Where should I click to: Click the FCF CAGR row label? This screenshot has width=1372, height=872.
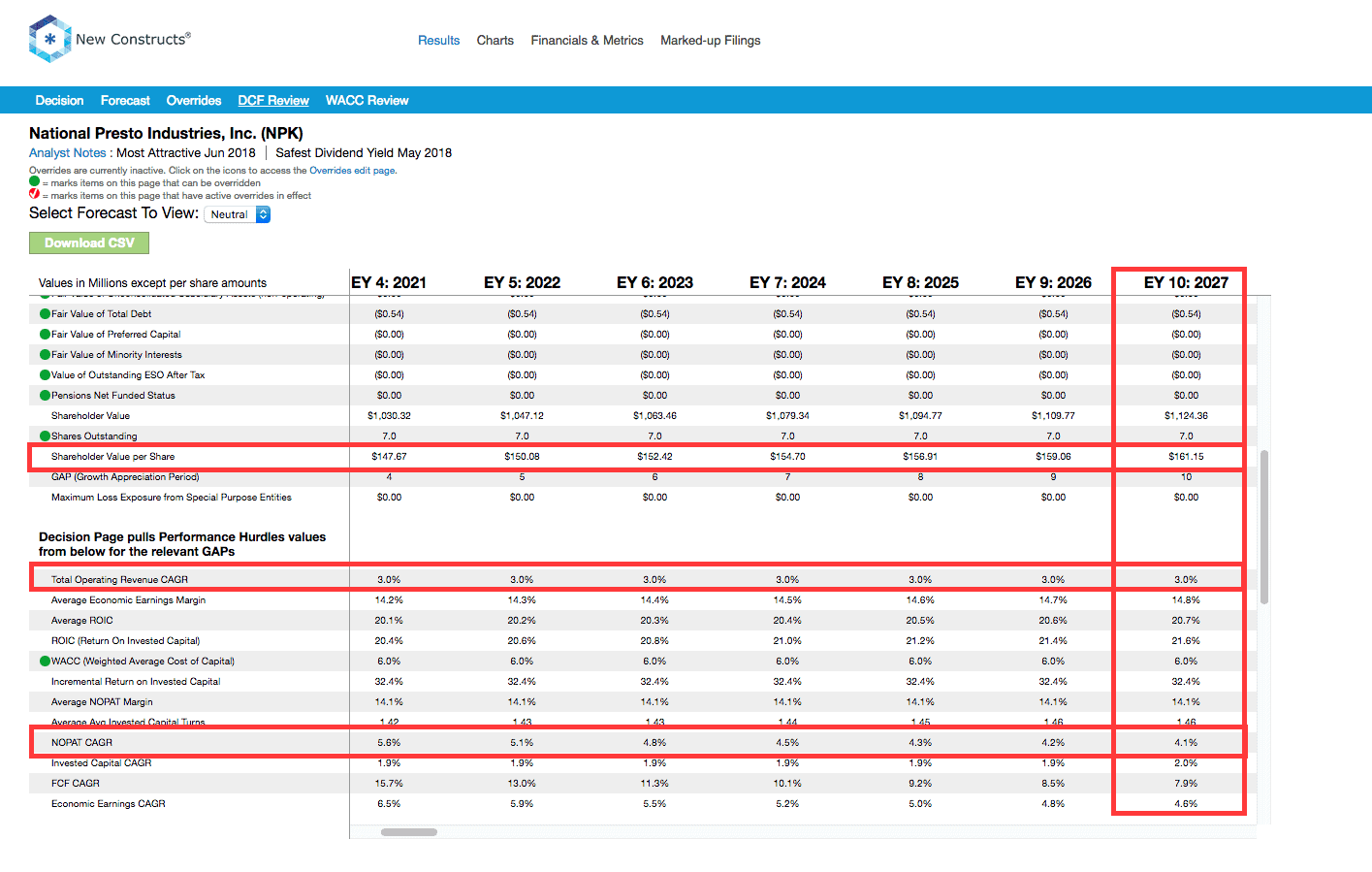75,783
